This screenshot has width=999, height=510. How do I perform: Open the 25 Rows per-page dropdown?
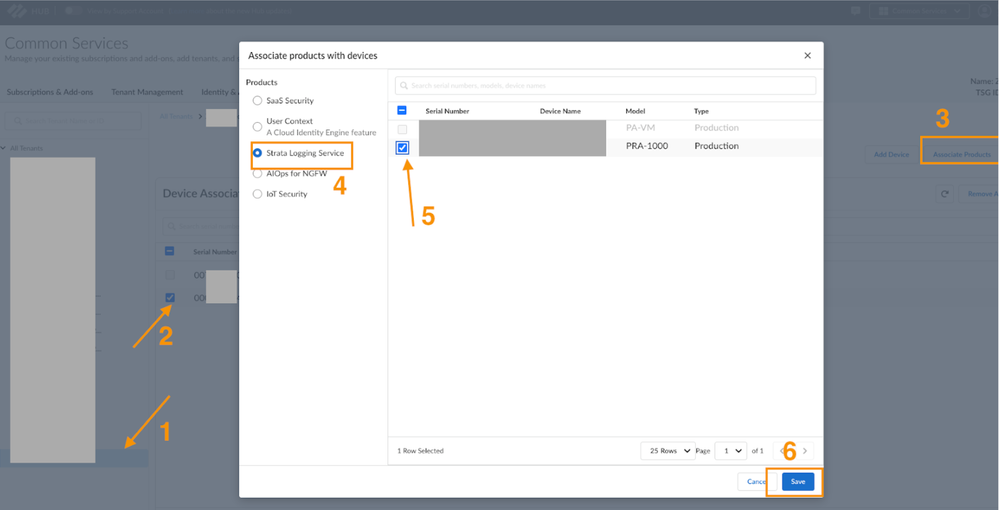click(667, 451)
